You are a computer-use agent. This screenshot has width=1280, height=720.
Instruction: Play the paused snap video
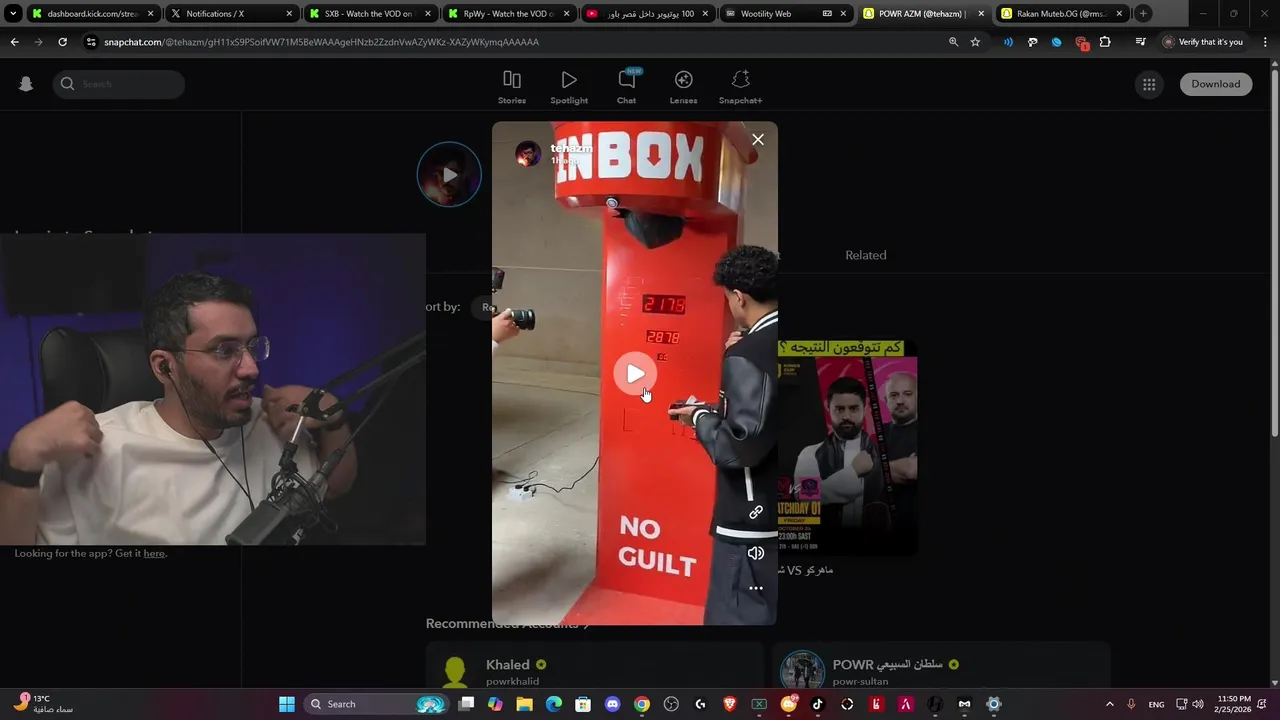click(x=635, y=374)
